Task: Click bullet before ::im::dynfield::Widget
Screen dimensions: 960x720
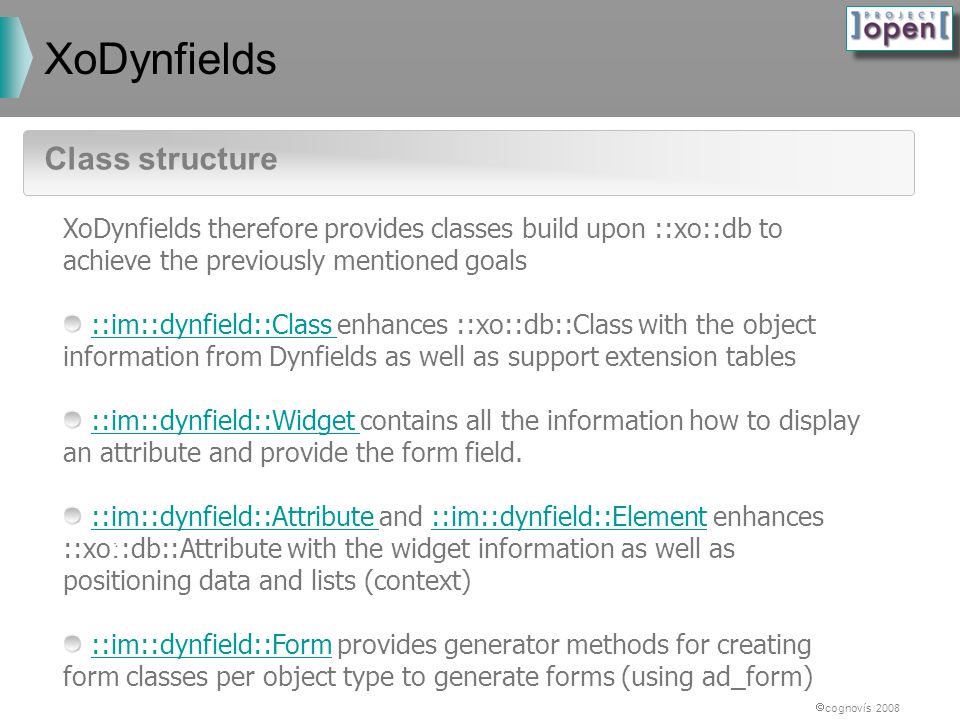Action: click(x=73, y=420)
